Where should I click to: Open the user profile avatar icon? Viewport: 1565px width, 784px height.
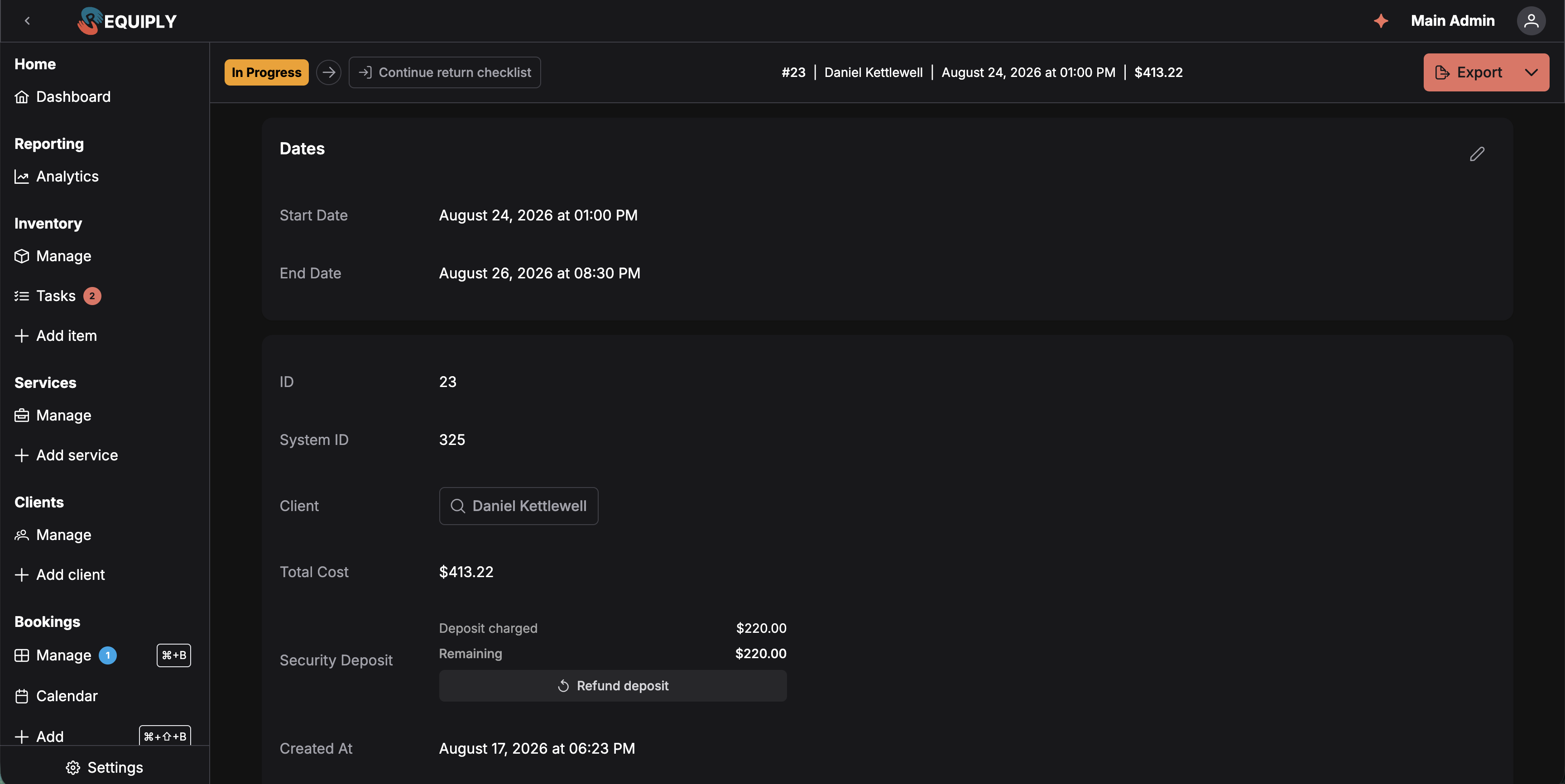[1531, 21]
